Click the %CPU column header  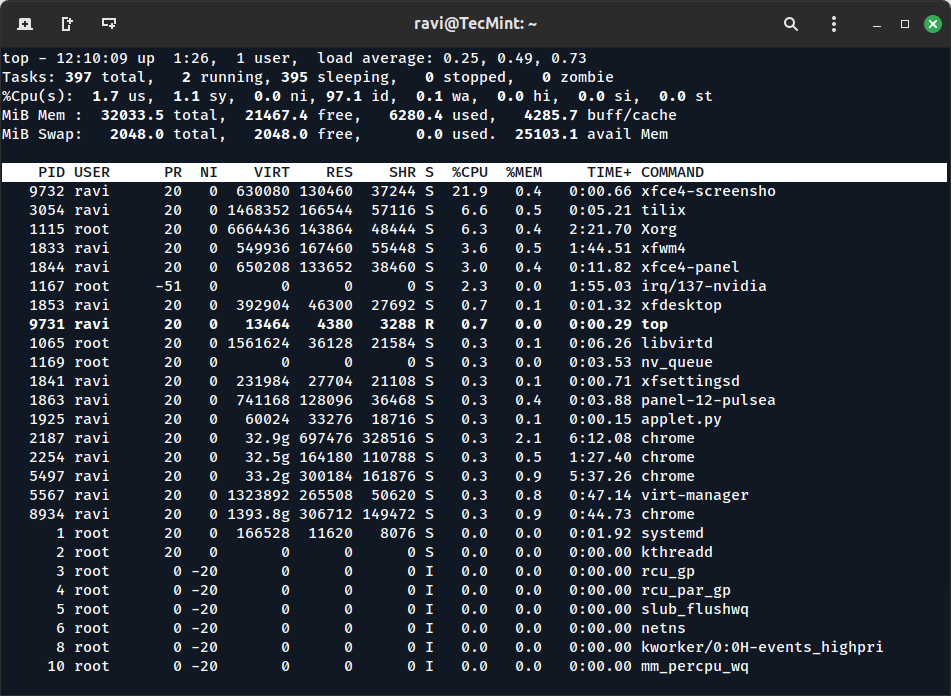coord(469,172)
